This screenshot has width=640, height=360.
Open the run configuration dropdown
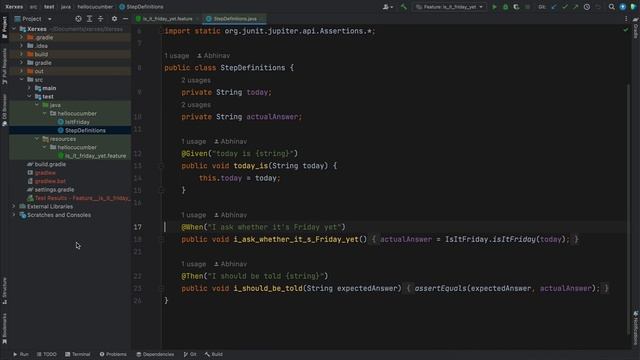coord(449,7)
